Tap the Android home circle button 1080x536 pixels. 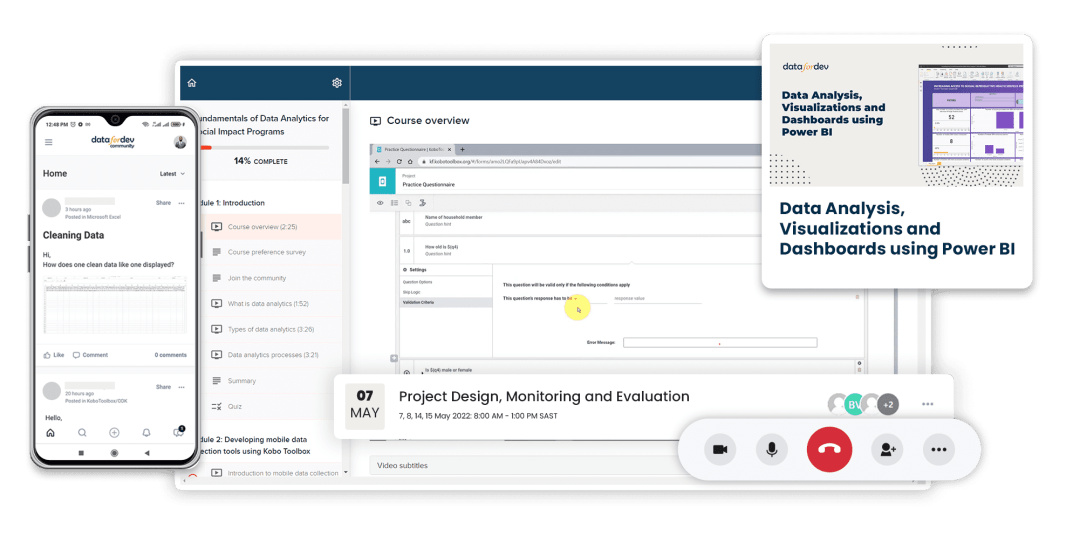pyautogui.click(x=114, y=453)
